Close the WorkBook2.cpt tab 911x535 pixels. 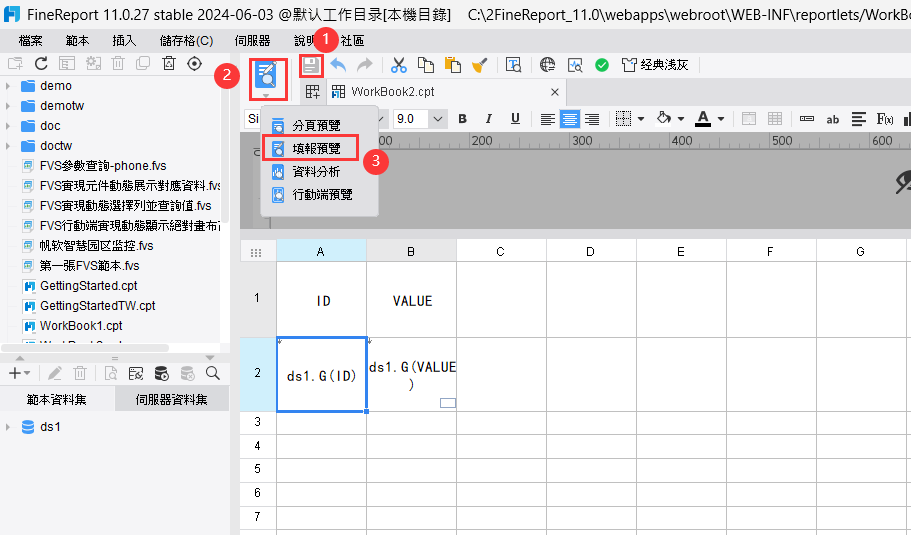[x=555, y=92]
